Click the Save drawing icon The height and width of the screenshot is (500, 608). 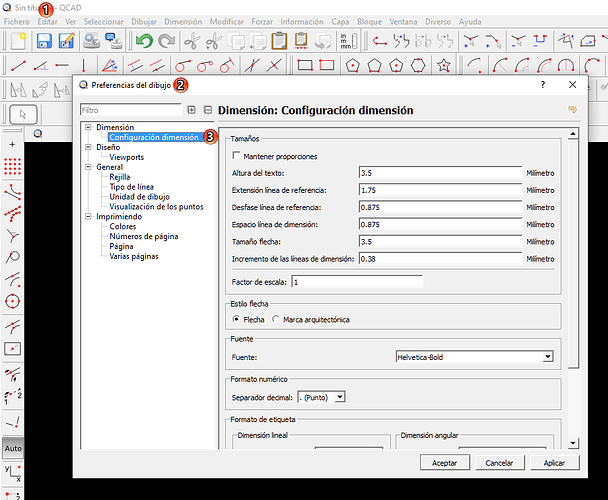pyautogui.click(x=43, y=41)
